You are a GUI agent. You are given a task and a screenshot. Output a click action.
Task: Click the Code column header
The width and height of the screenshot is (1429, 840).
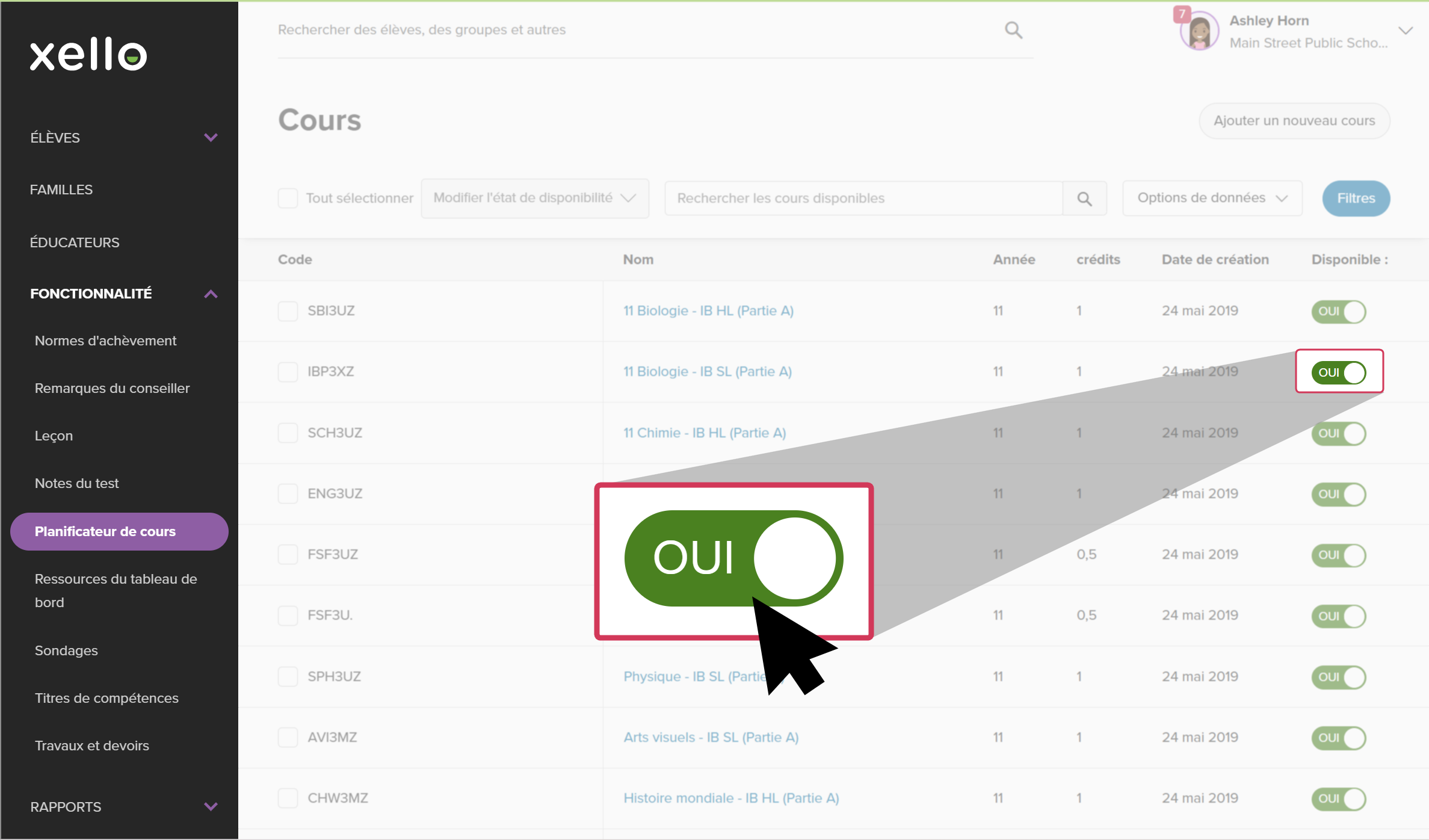pos(295,259)
